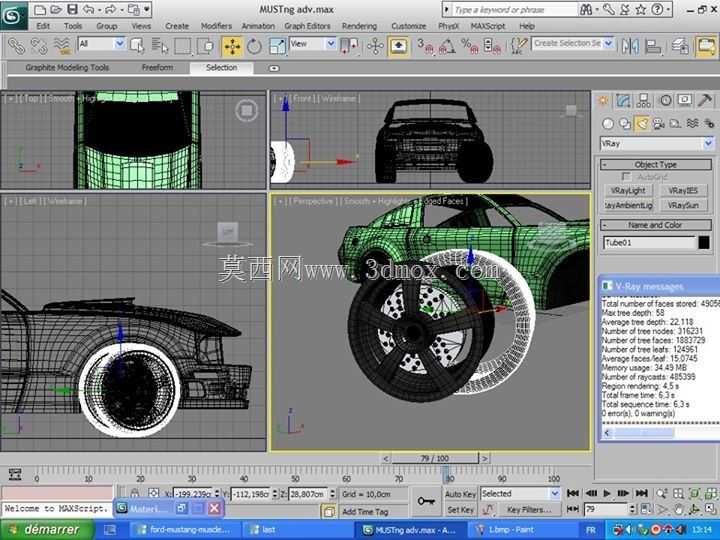Open the Graph Editors menu

(307, 26)
